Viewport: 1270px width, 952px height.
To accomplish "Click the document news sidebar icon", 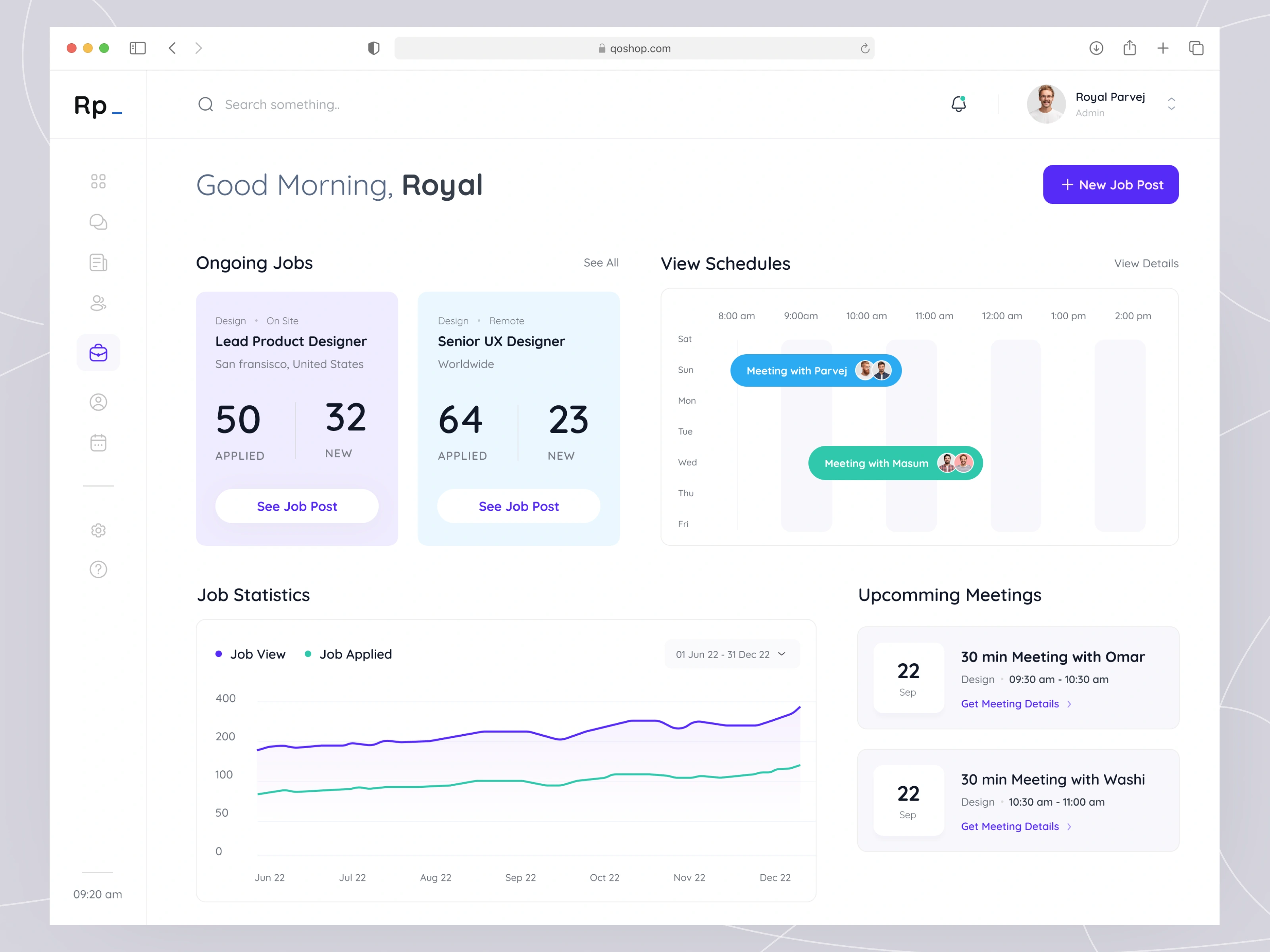I will tap(98, 263).
